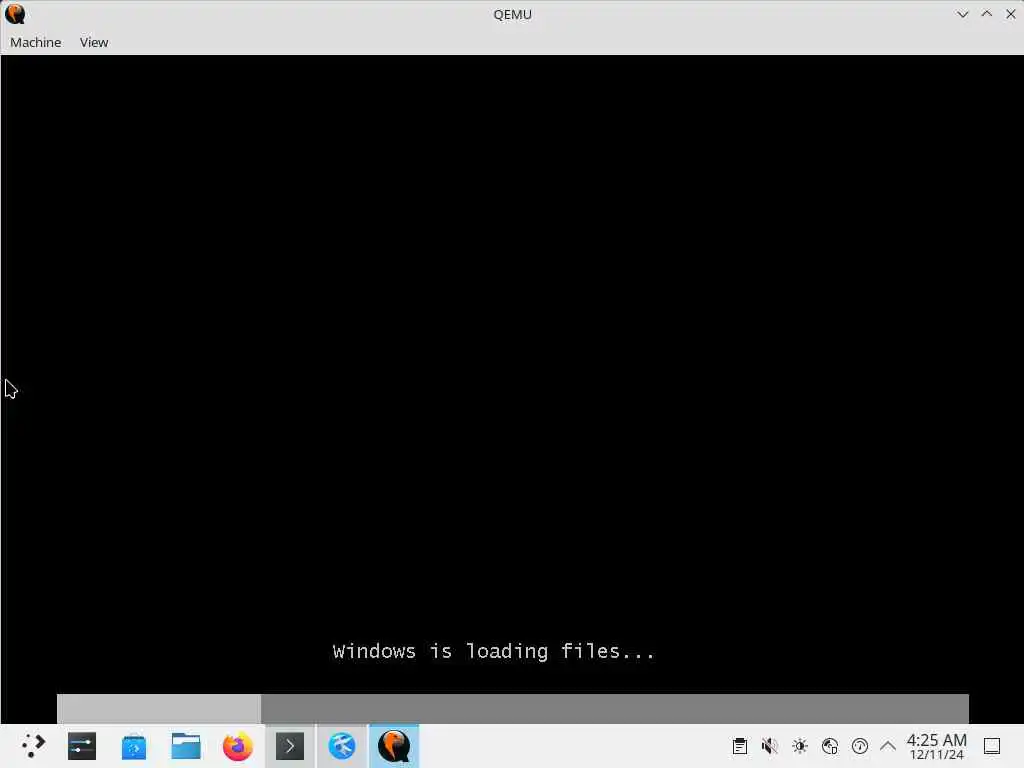Expand hidden system tray icons

(888, 746)
